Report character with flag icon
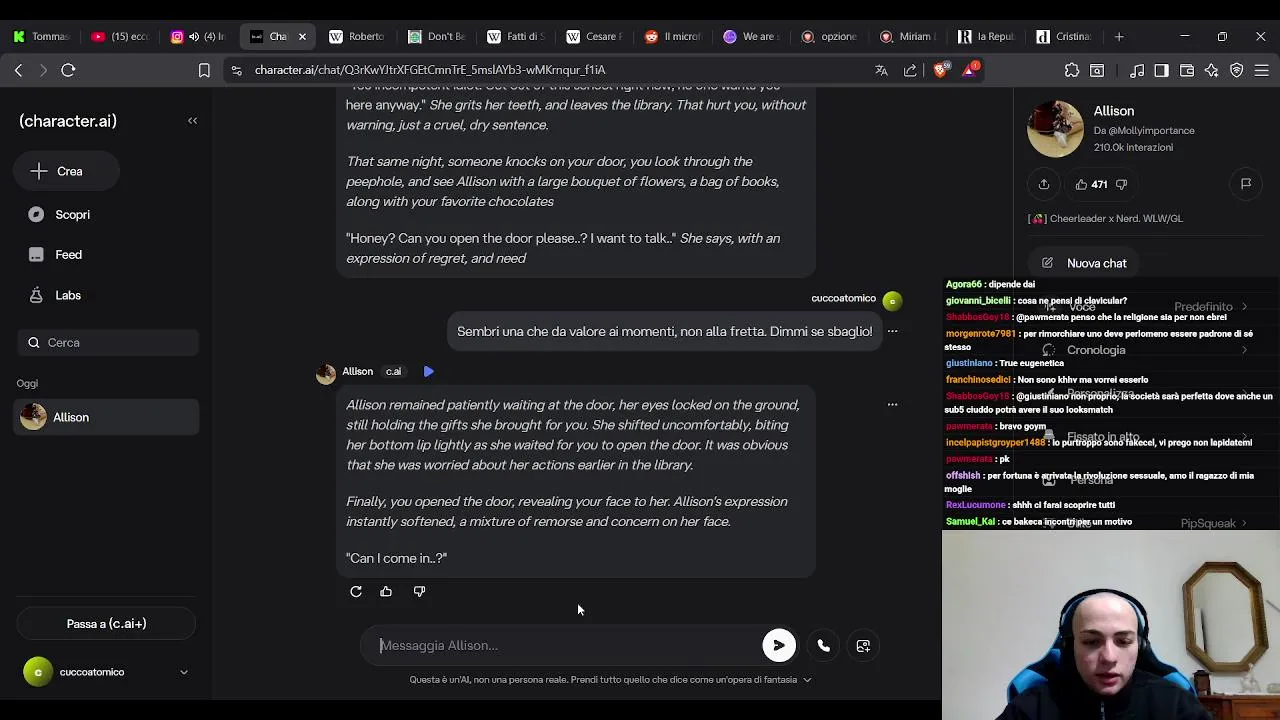1280x720 pixels. tap(1246, 184)
